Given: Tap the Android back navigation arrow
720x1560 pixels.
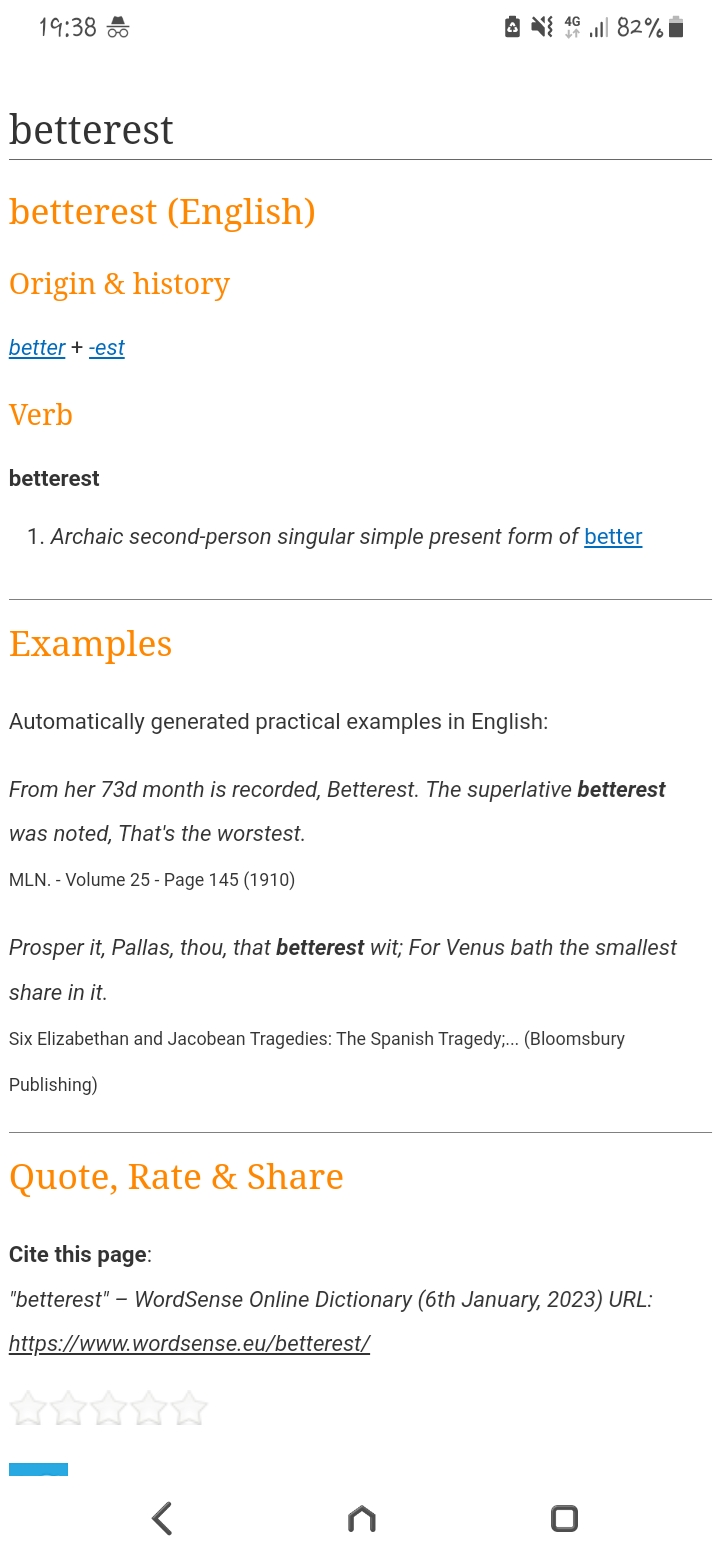Looking at the screenshot, I should pyautogui.click(x=162, y=1519).
